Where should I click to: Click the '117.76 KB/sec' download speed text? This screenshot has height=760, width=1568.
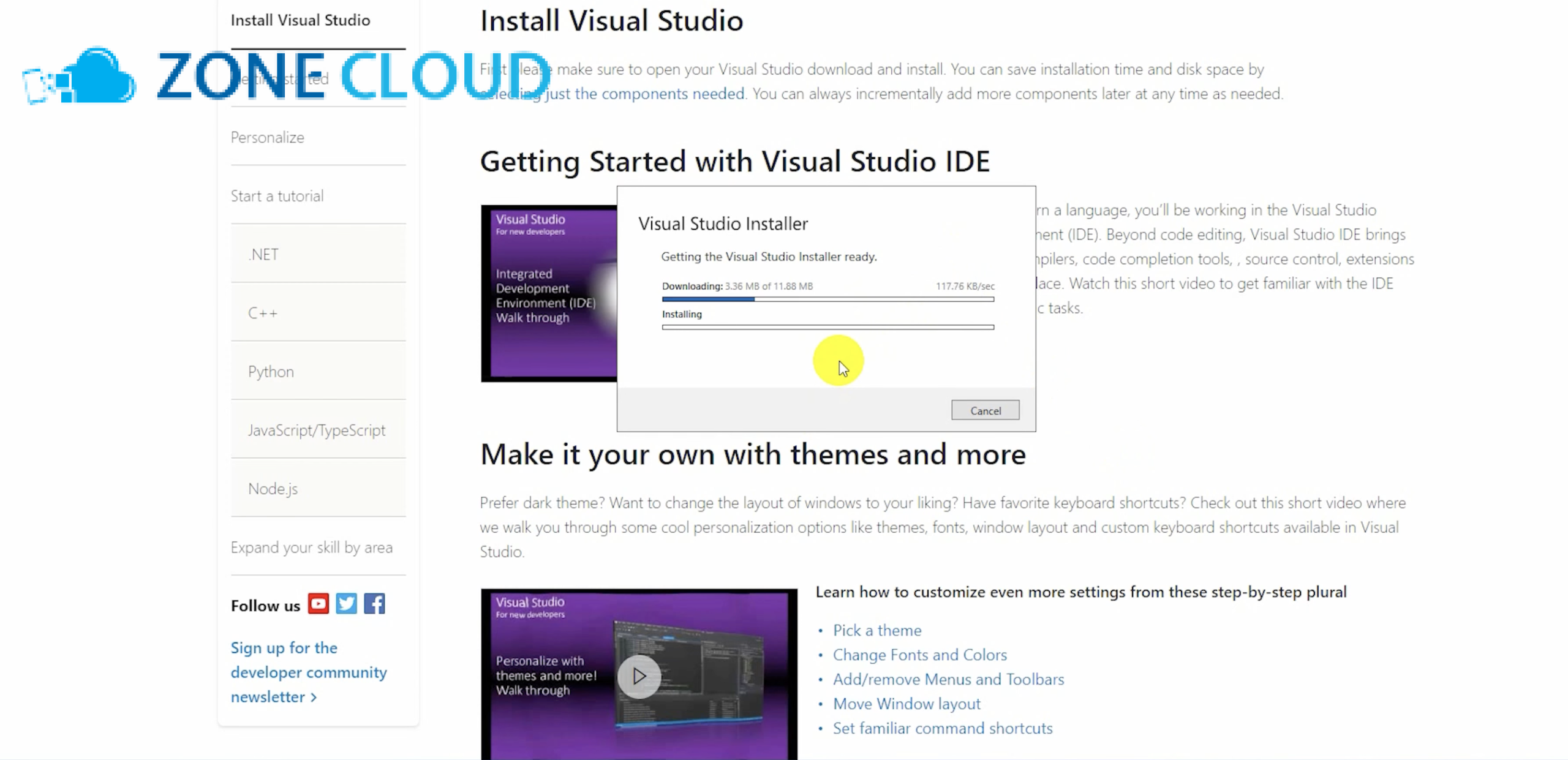pos(965,286)
